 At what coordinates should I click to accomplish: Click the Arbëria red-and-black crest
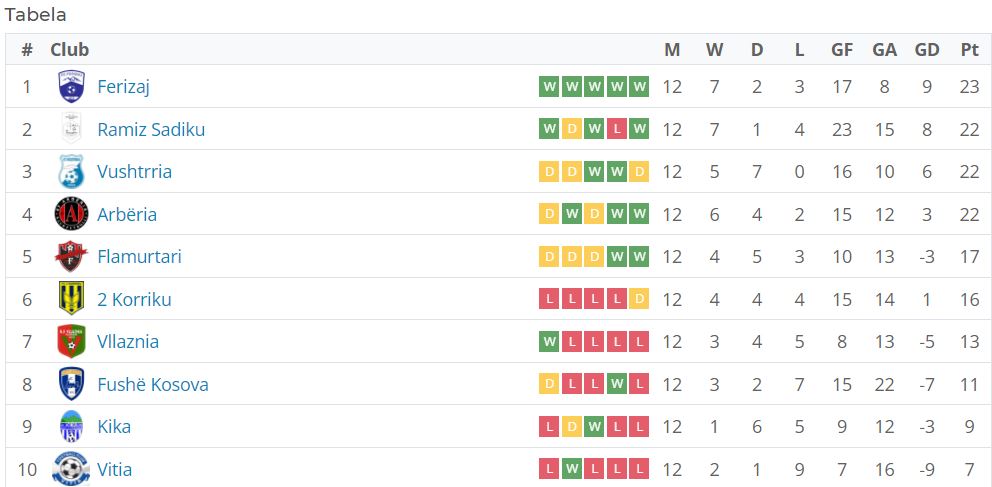(x=71, y=214)
